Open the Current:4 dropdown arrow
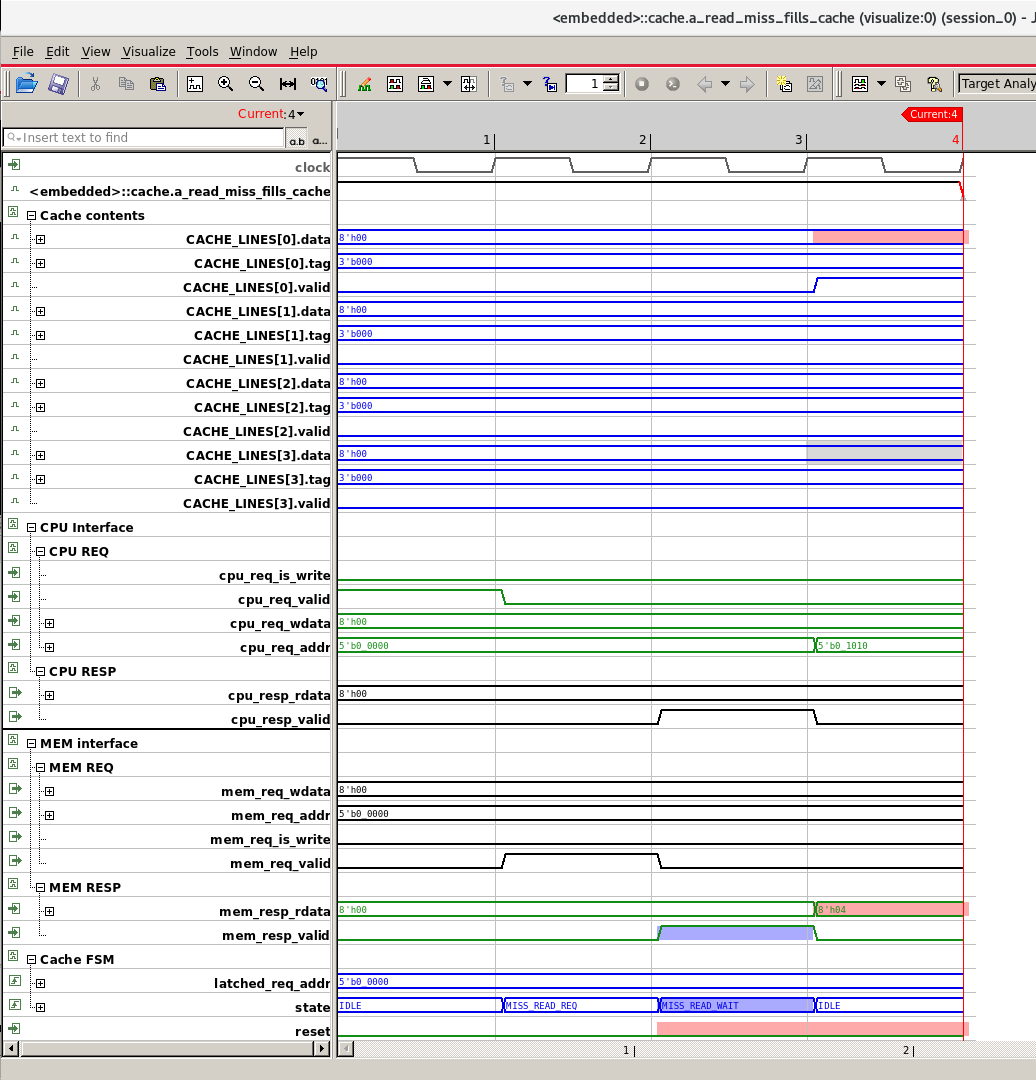The width and height of the screenshot is (1036, 1080). (x=300, y=114)
